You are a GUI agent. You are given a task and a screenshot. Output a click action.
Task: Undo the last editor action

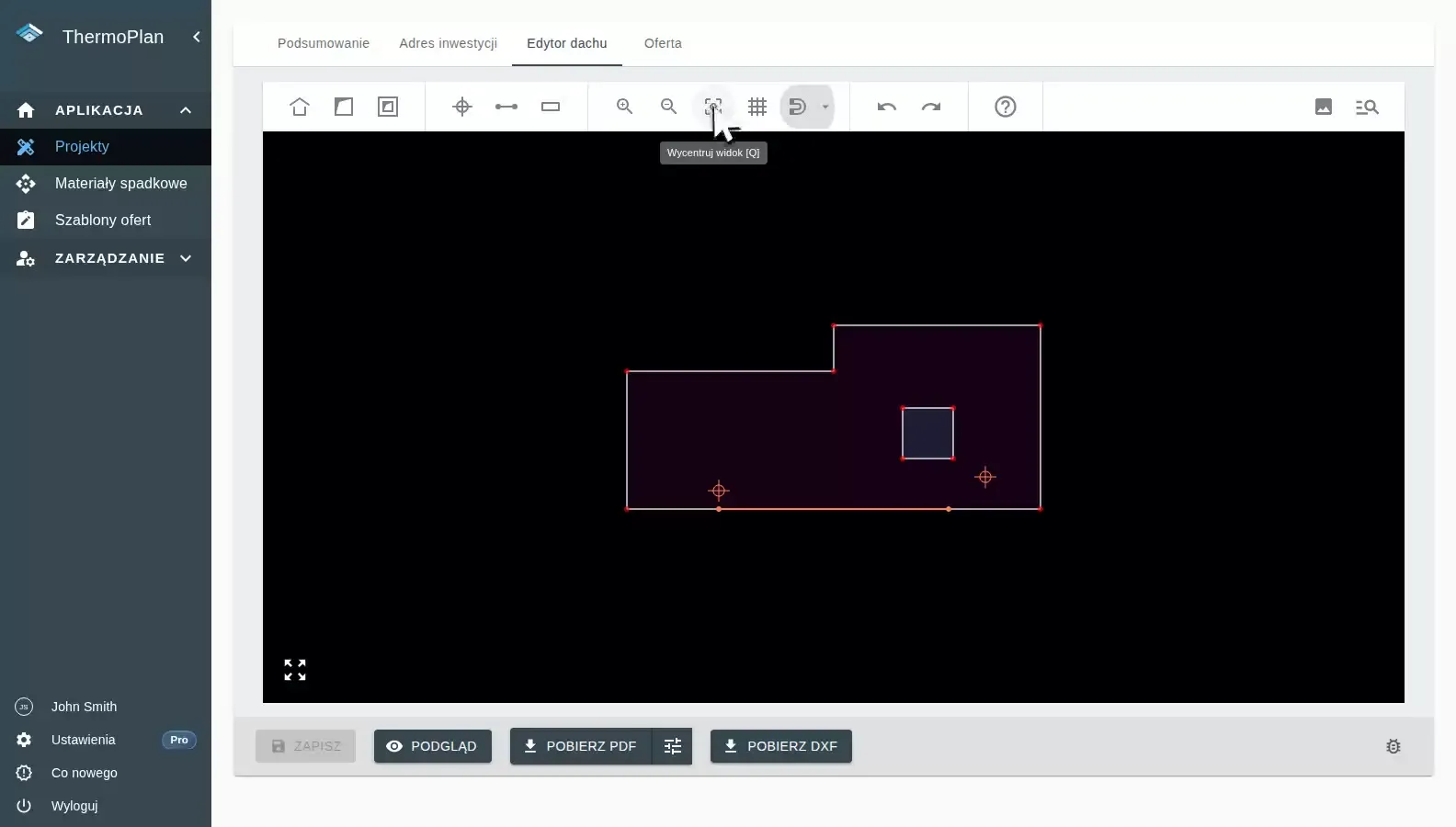click(x=887, y=107)
